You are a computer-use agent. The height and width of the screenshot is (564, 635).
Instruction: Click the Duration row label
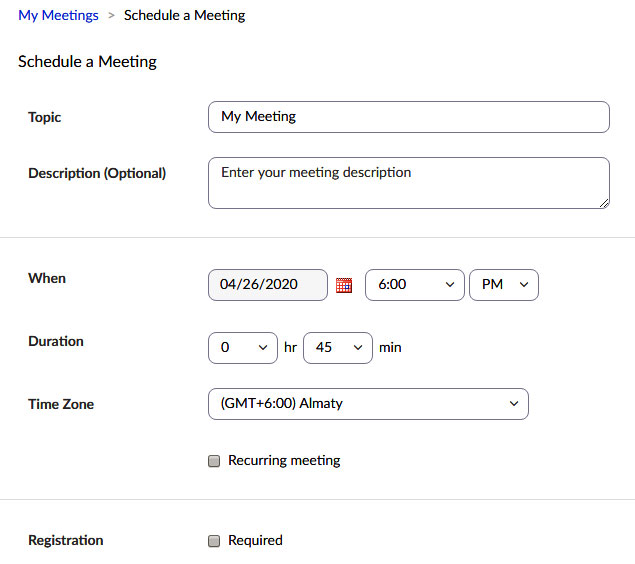[x=56, y=341]
